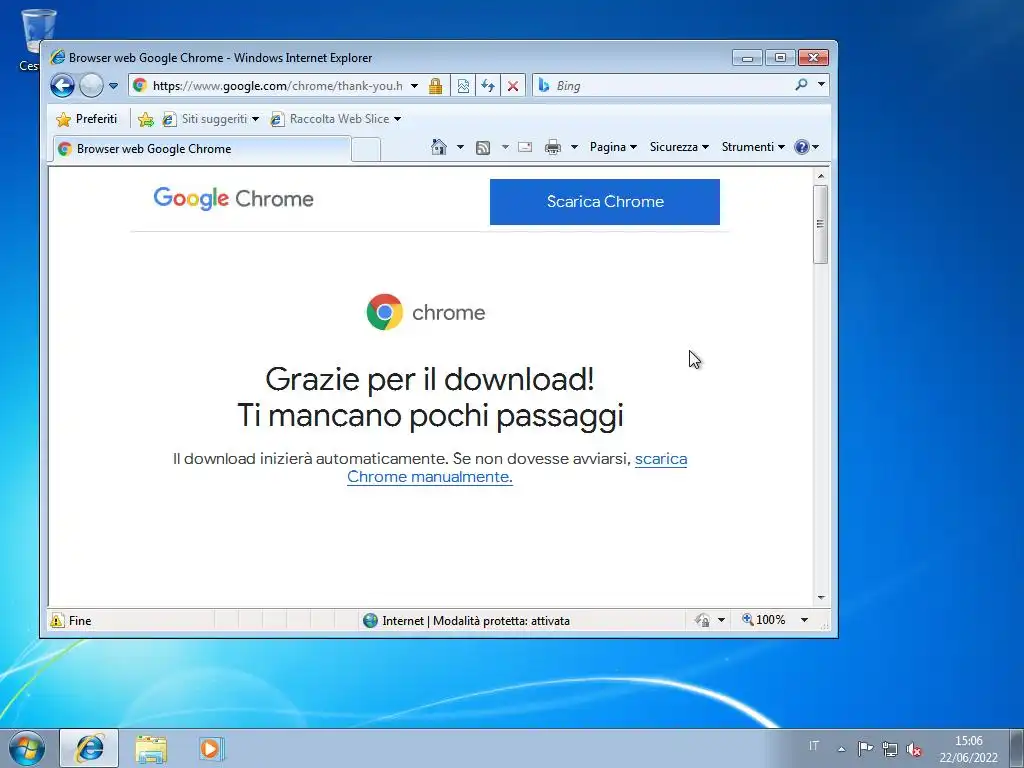Open the recent pages dropdown arrow

click(x=113, y=86)
